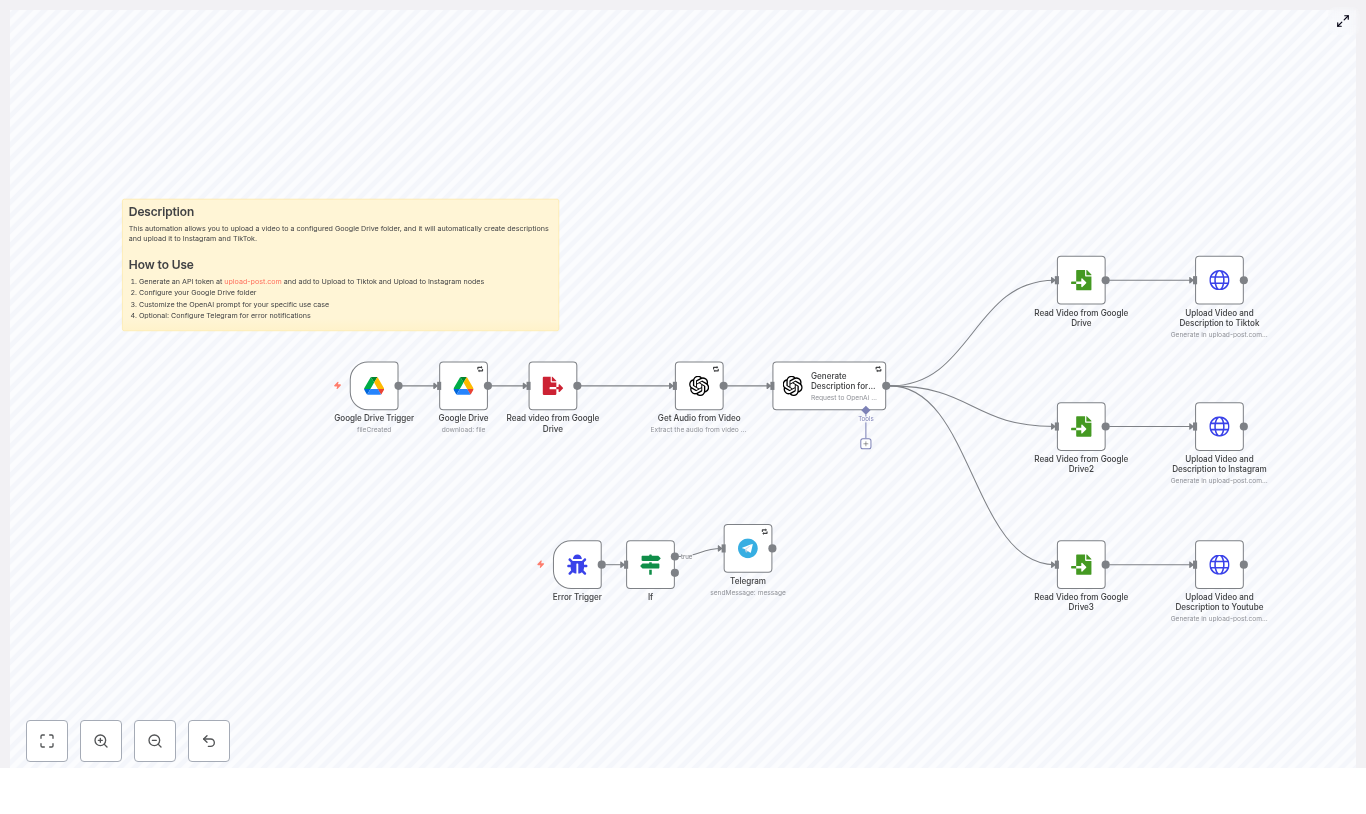
Task: Open the If condition node
Action: tap(650, 564)
